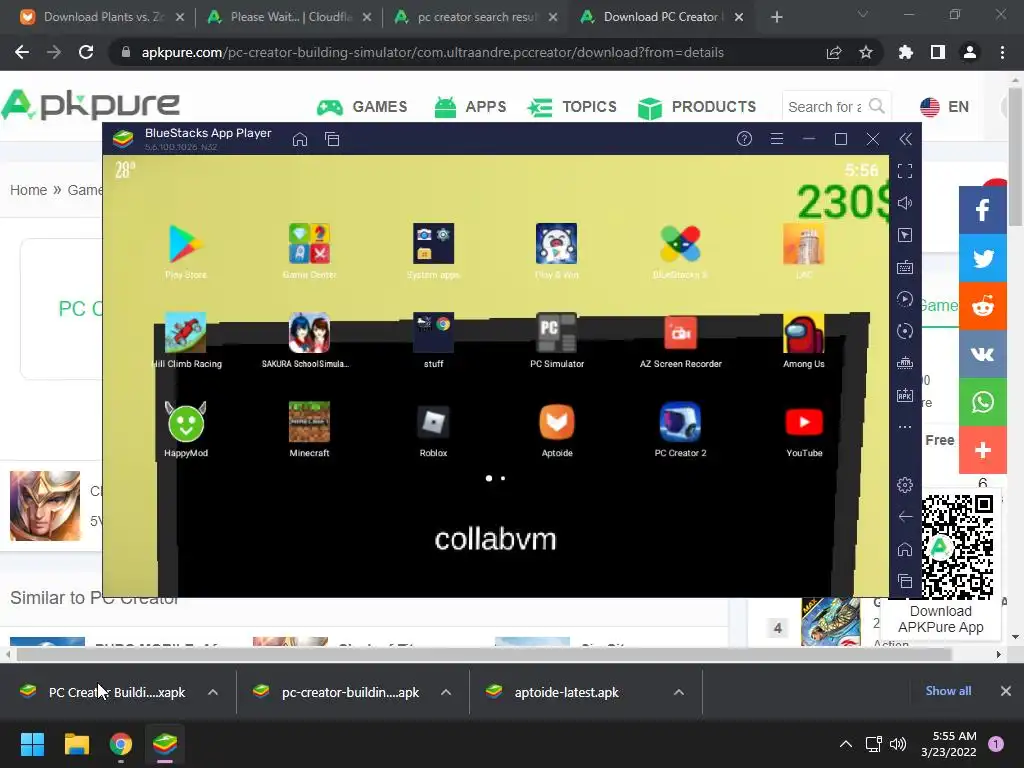1024x768 pixels.
Task: Launch the Roblox app
Action: pyautogui.click(x=433, y=422)
